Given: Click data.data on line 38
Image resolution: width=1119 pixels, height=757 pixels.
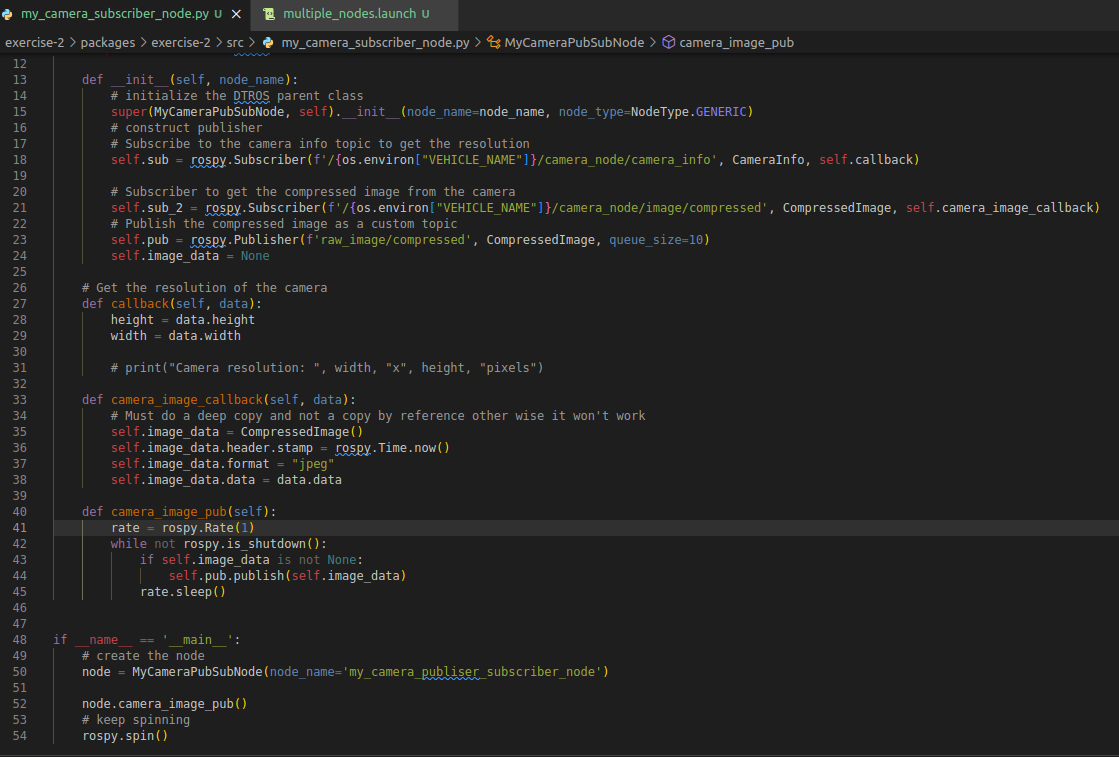Looking at the screenshot, I should [309, 479].
